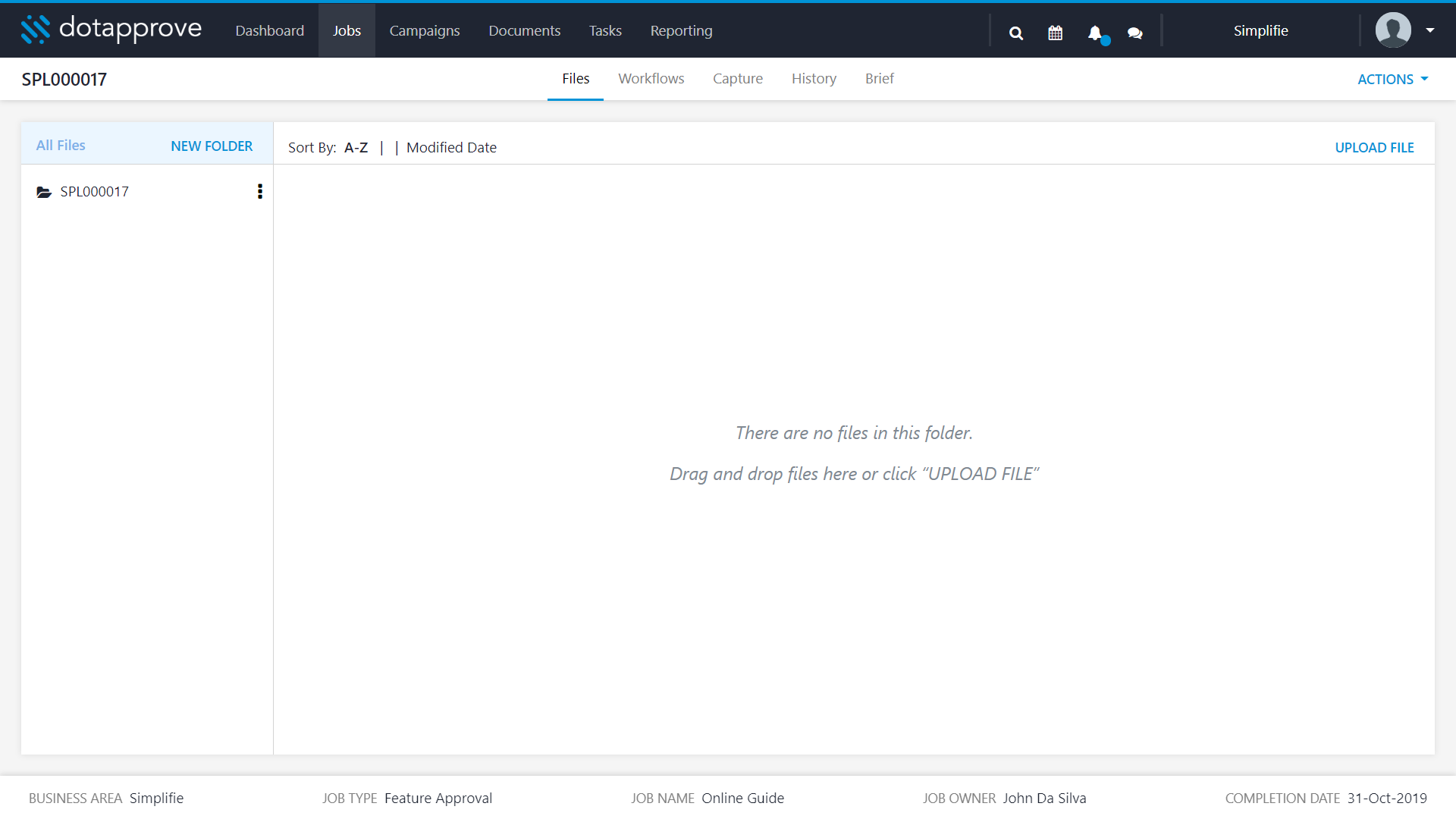1456x819 pixels.
Task: Click the user avatar picture
Action: (x=1393, y=30)
